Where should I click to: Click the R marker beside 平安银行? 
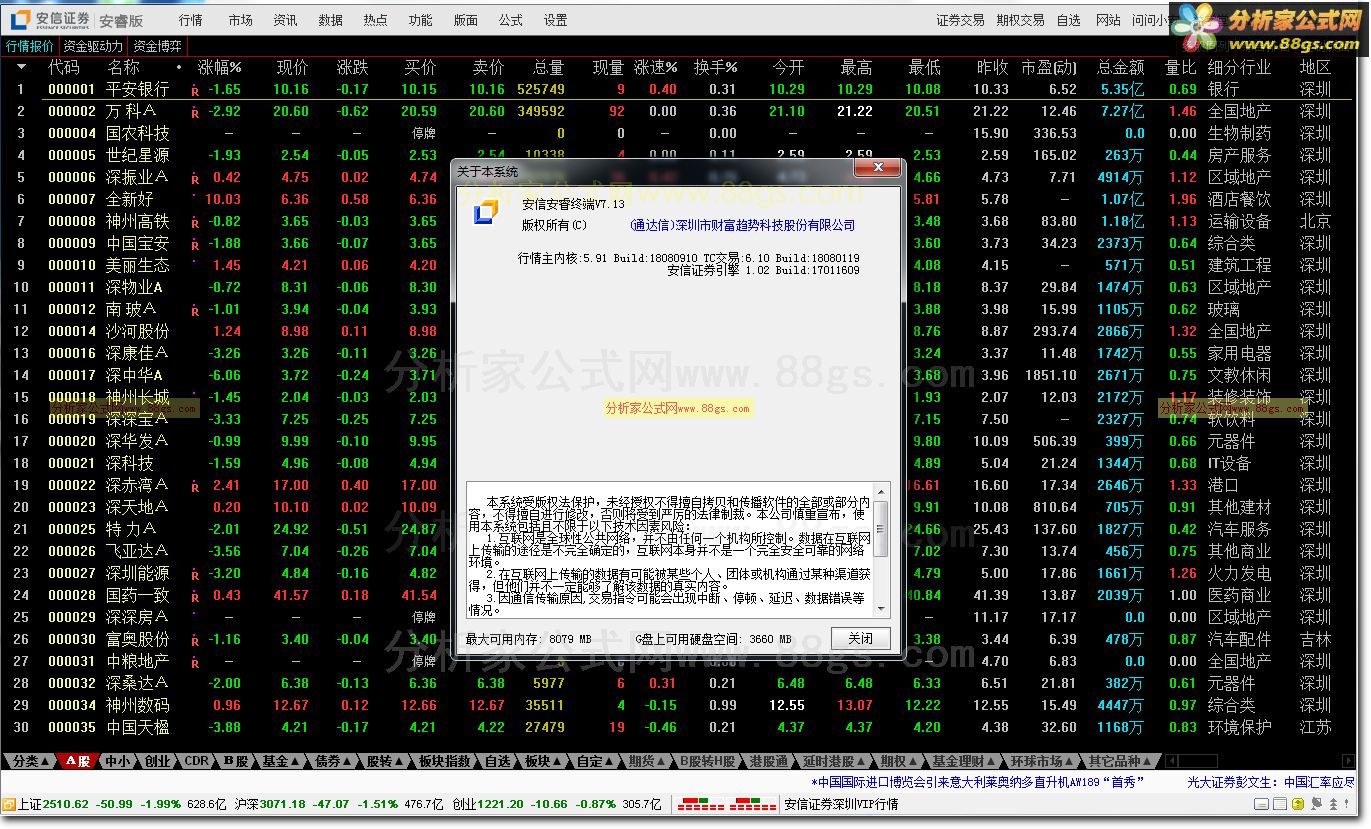tap(195, 90)
